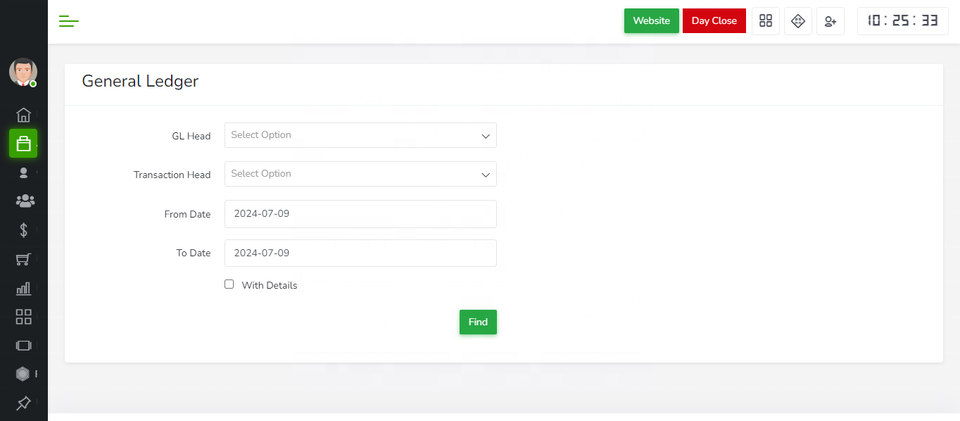The height and width of the screenshot is (421, 960).
Task: Open the single user sidebar menu item
Action: click(24, 172)
